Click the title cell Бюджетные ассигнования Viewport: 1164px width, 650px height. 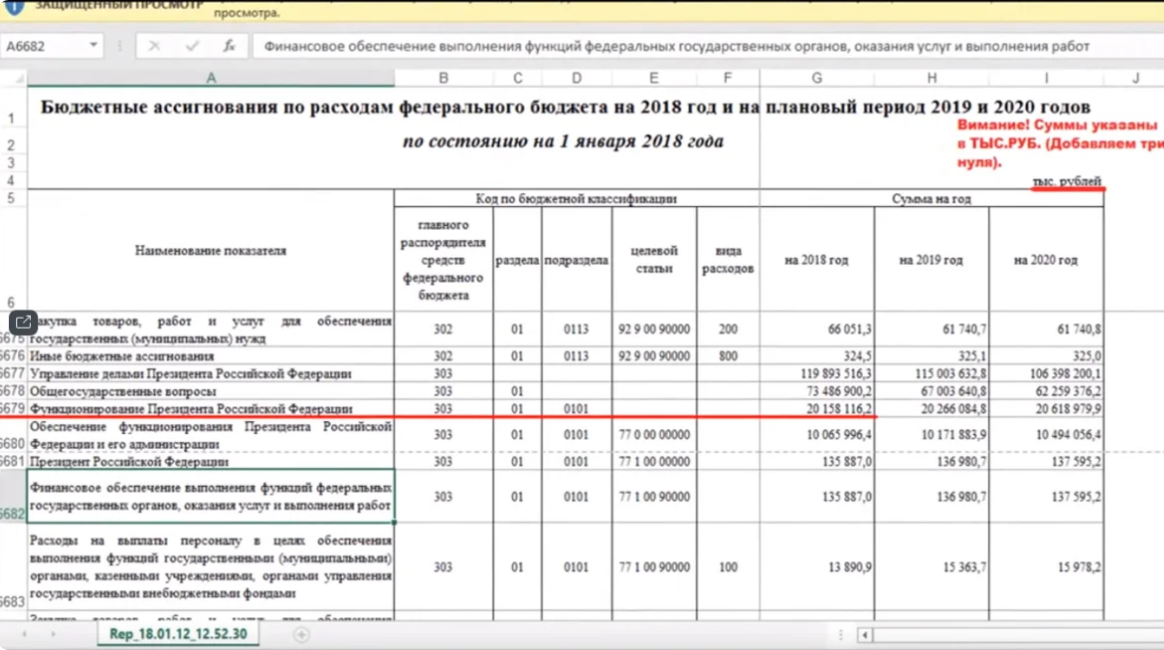pos(565,107)
